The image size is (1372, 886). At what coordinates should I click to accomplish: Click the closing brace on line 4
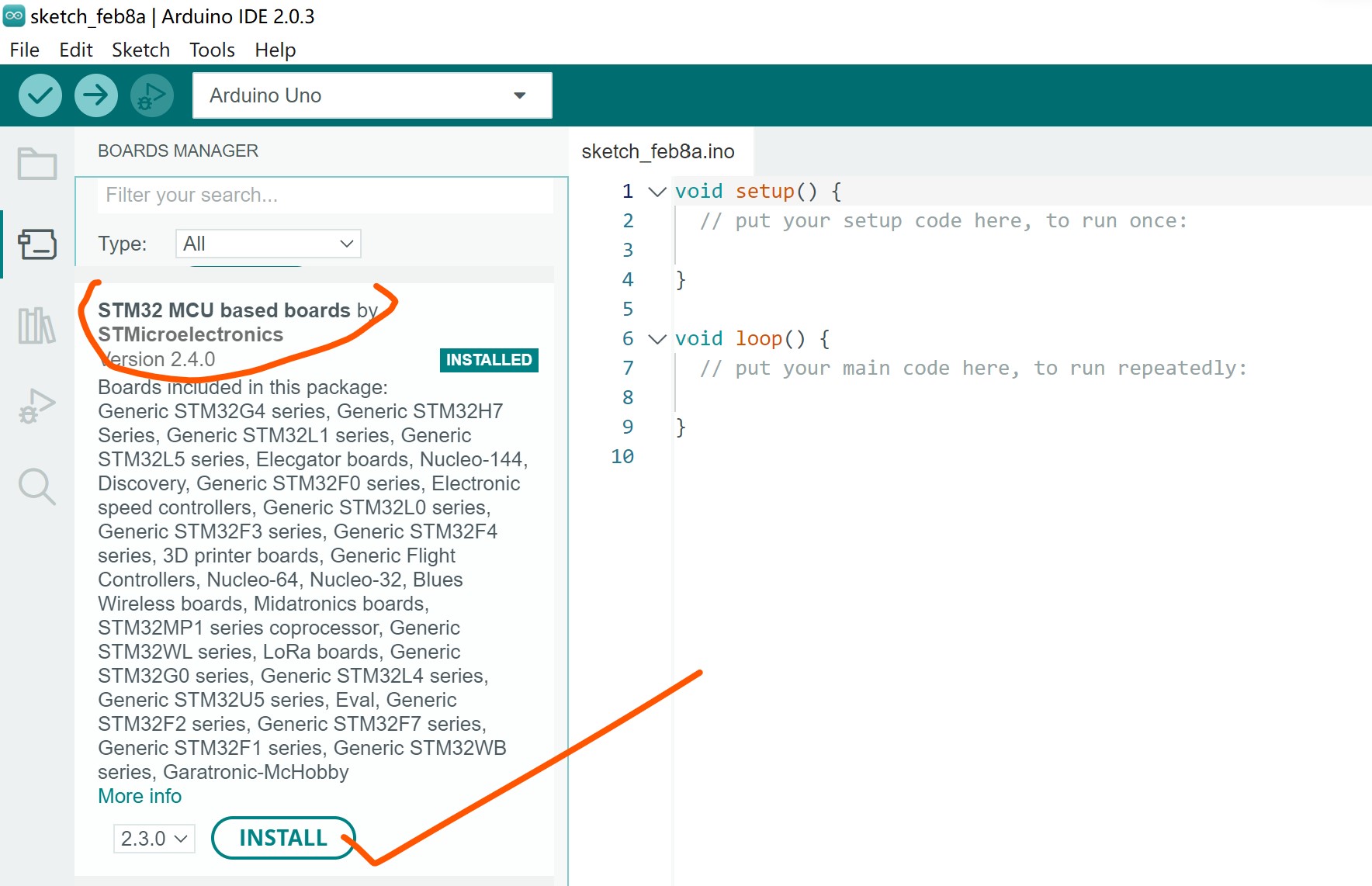click(x=681, y=279)
